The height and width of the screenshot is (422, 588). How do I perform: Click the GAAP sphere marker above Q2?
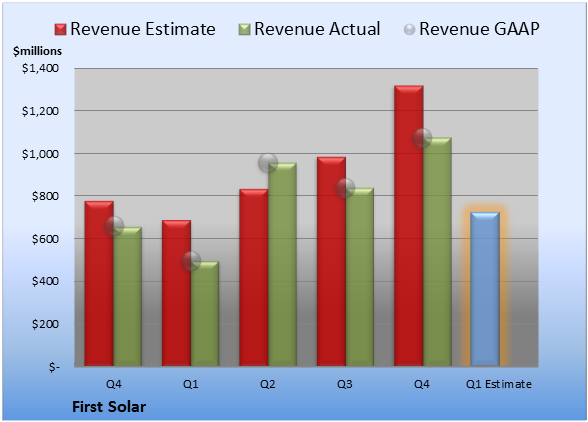[x=268, y=163]
